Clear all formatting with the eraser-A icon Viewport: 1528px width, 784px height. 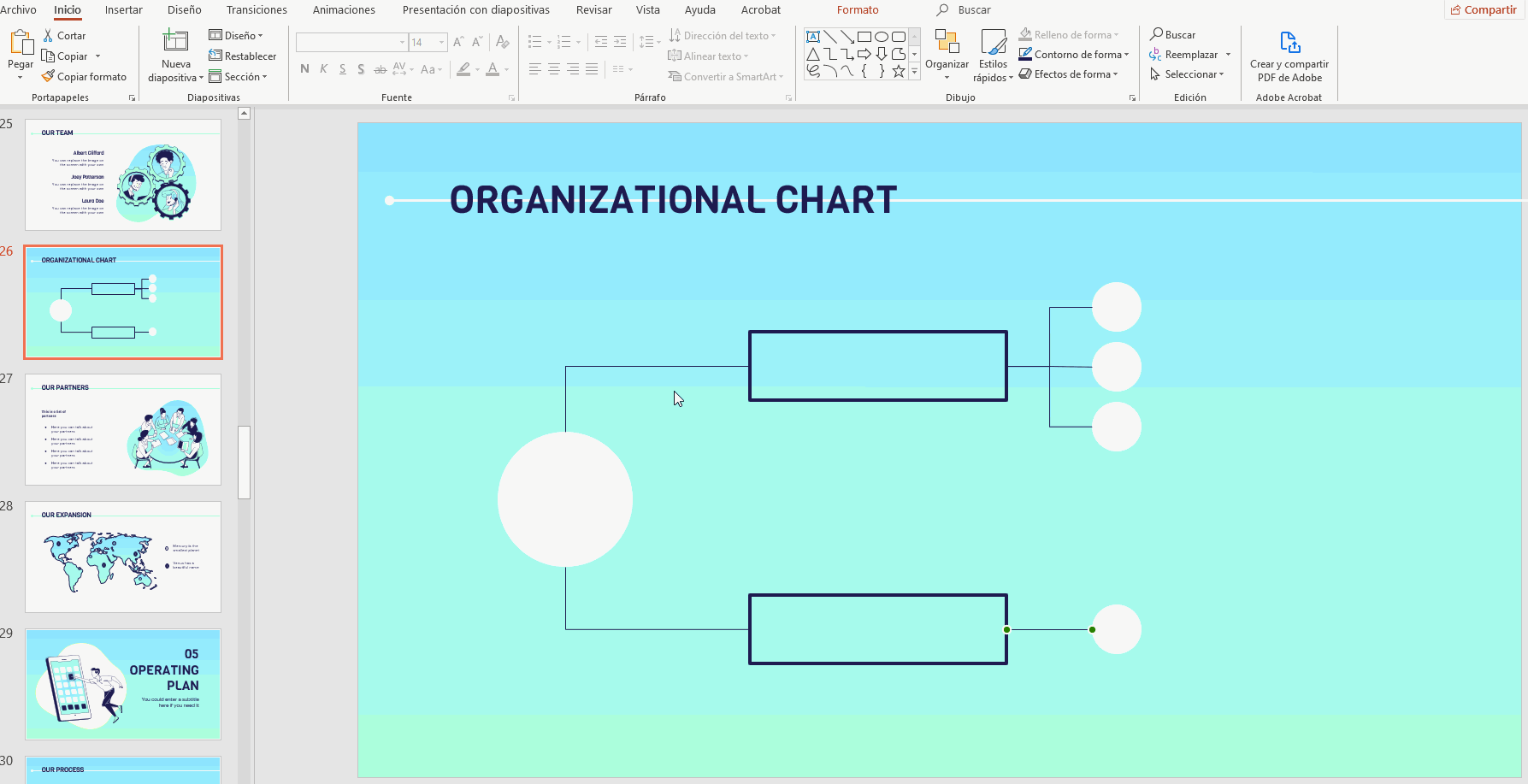pos(503,42)
